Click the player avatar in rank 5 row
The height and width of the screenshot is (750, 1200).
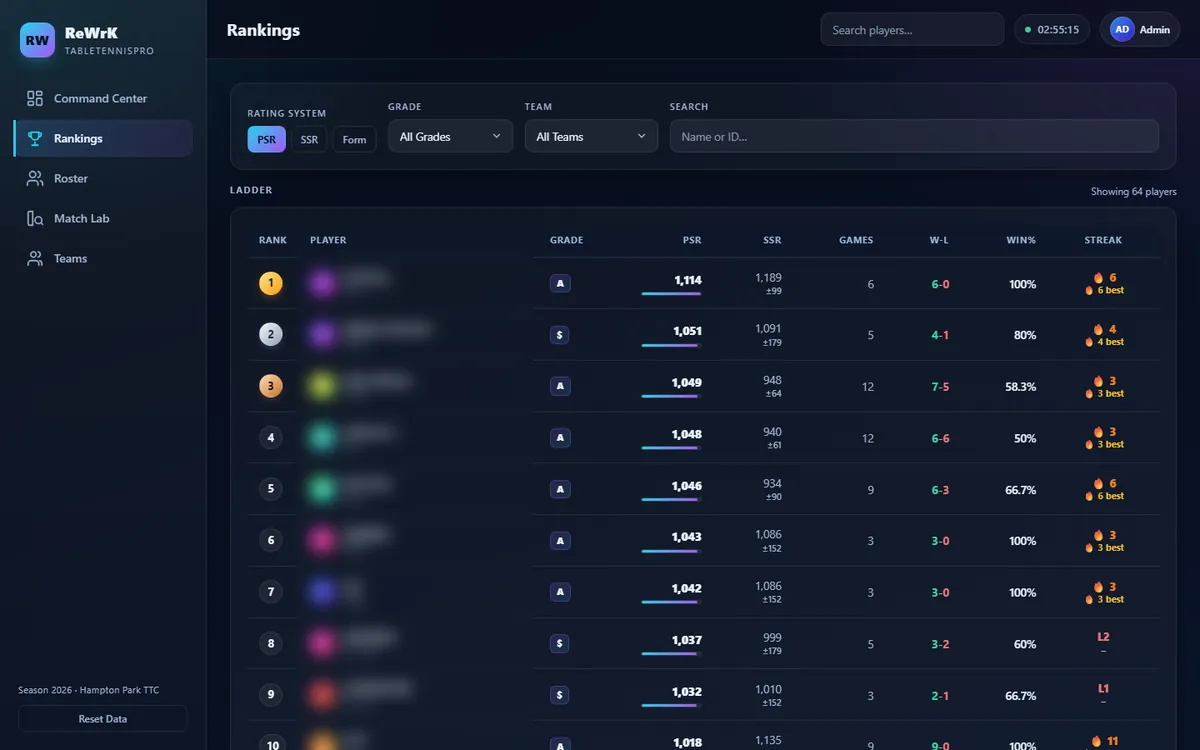(x=322, y=489)
